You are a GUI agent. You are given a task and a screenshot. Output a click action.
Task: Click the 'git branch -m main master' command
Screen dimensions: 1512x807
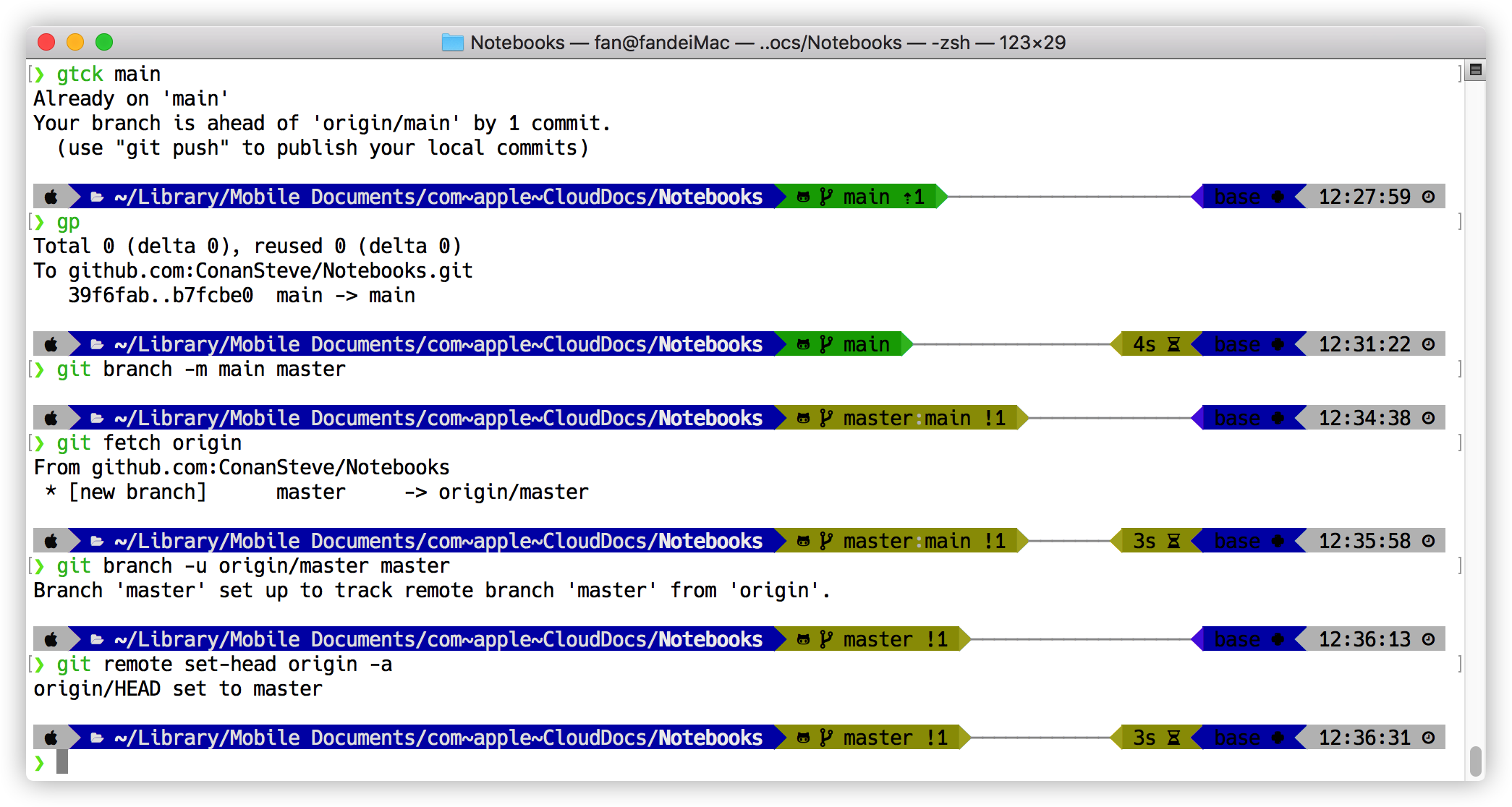click(x=201, y=369)
